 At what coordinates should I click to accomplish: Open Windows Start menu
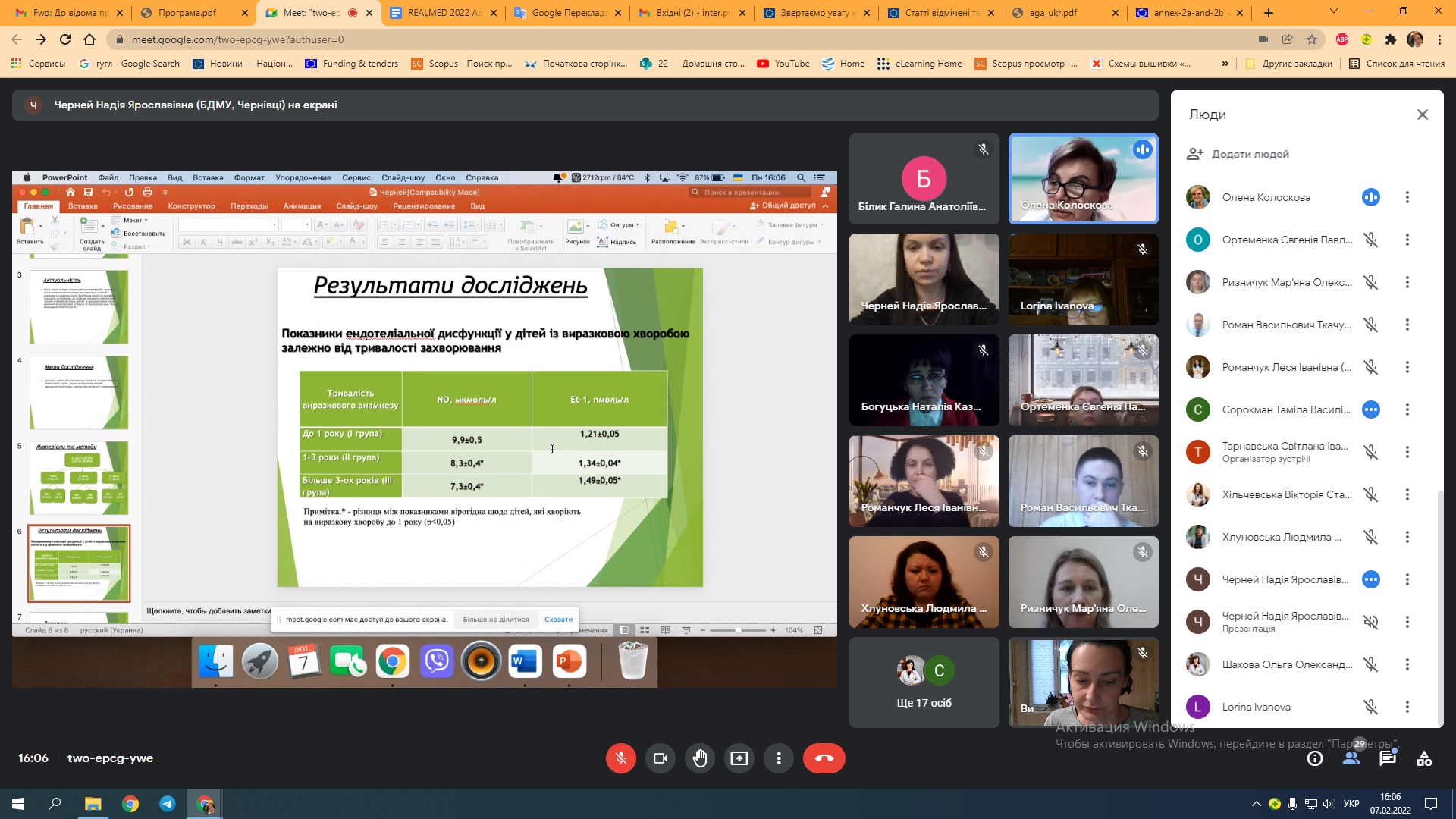(18, 804)
